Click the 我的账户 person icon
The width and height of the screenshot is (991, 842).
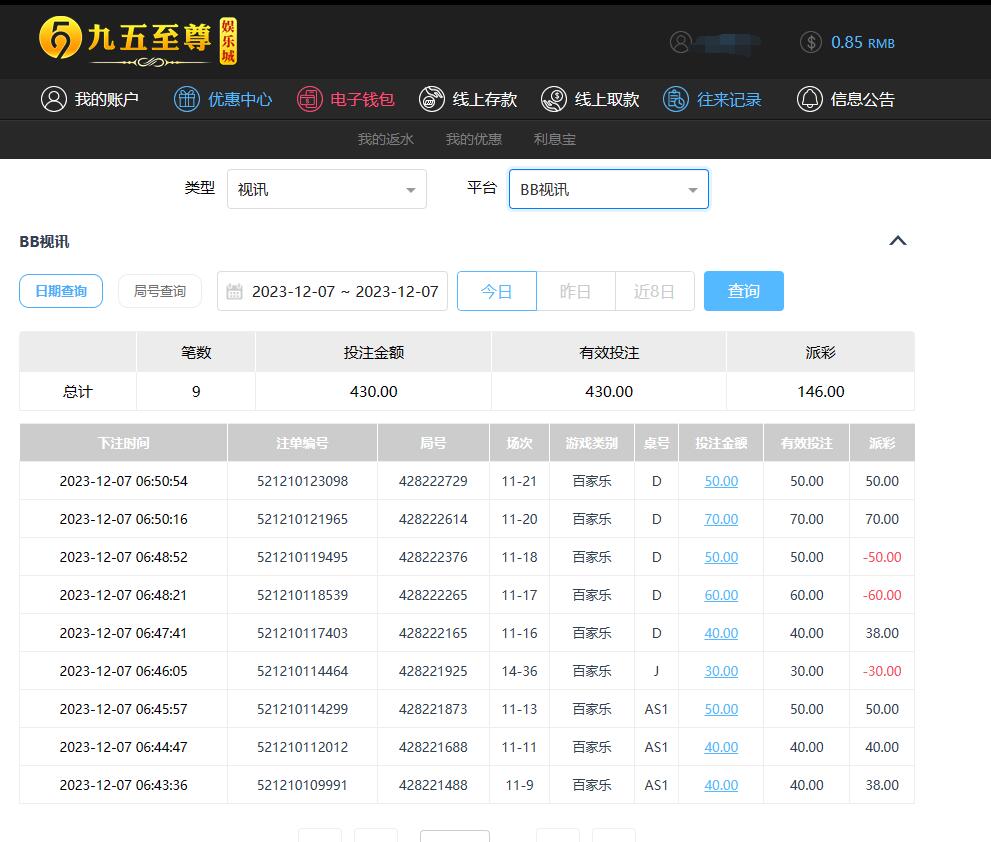click(54, 99)
